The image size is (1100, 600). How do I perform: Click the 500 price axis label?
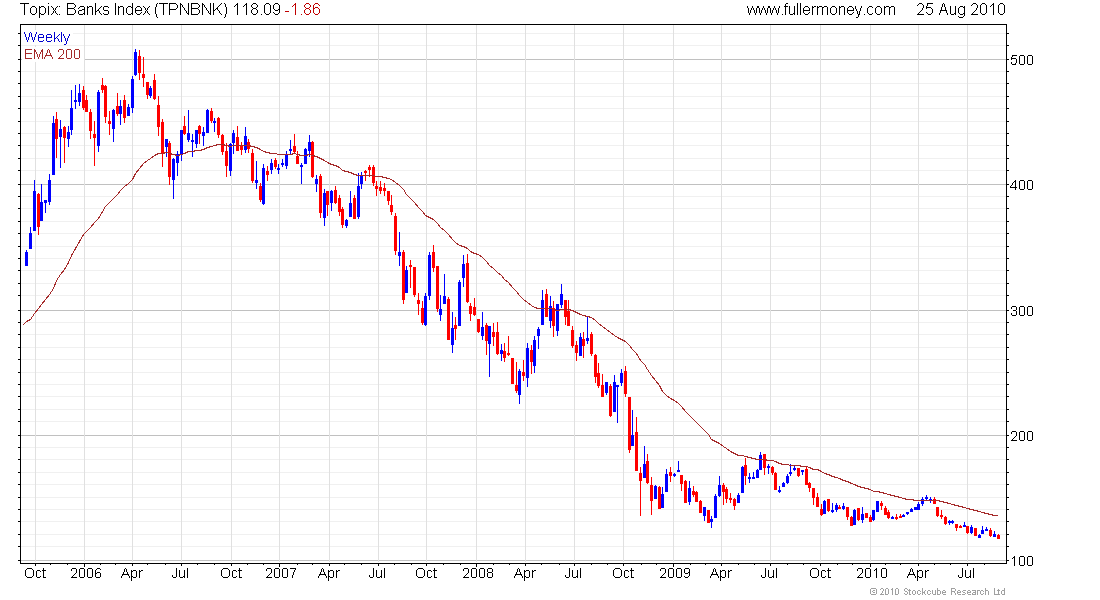[x=1021, y=60]
